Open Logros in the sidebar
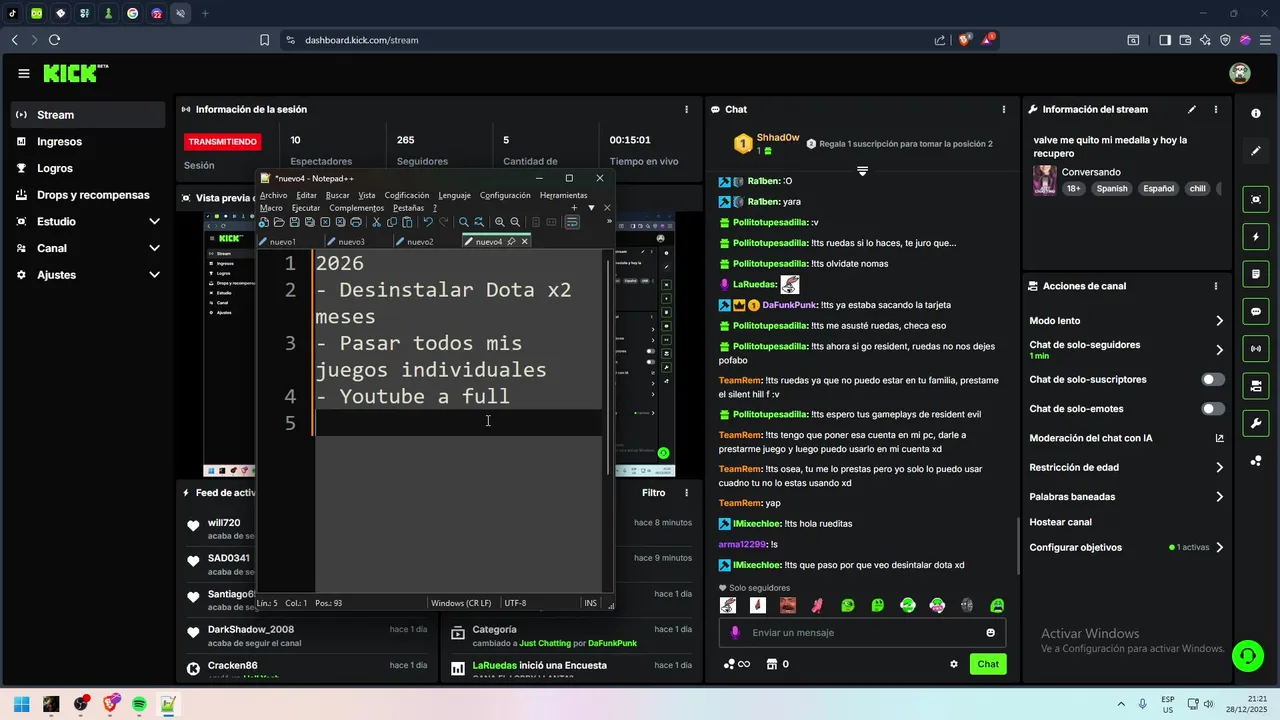The width and height of the screenshot is (1280, 720). 88,168
